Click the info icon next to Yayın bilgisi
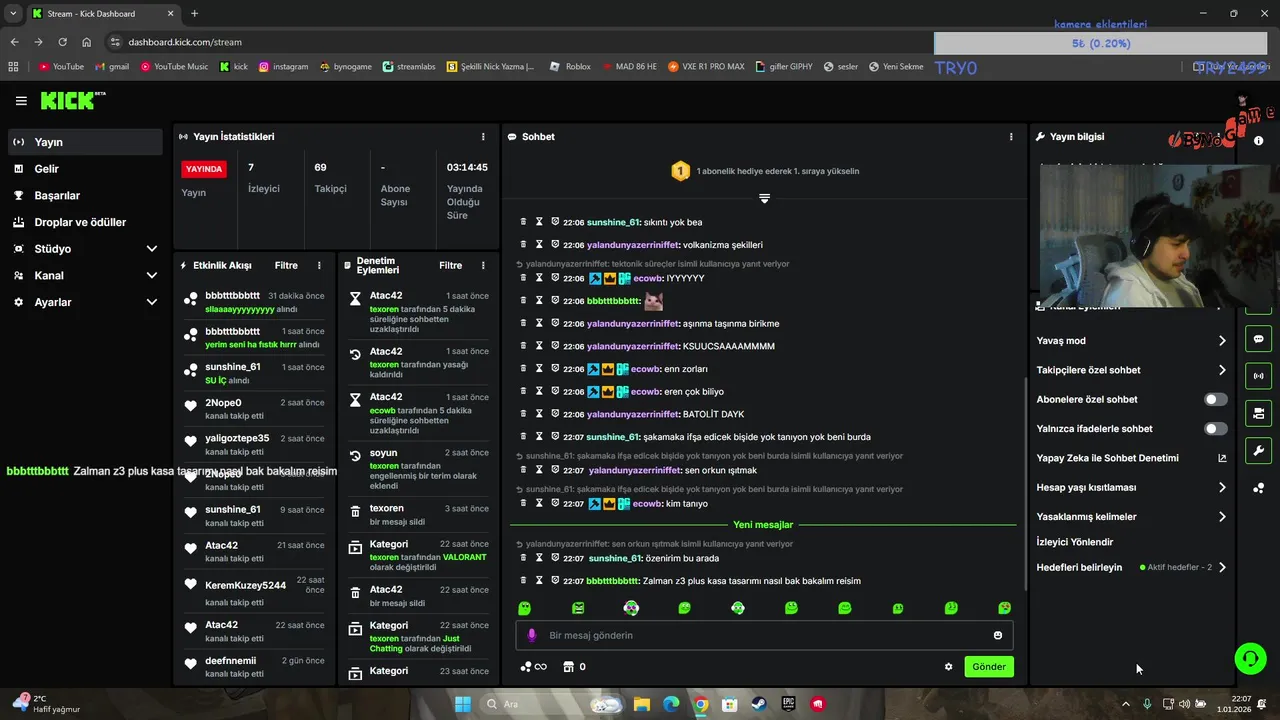The width and height of the screenshot is (1280, 720). 1258,141
